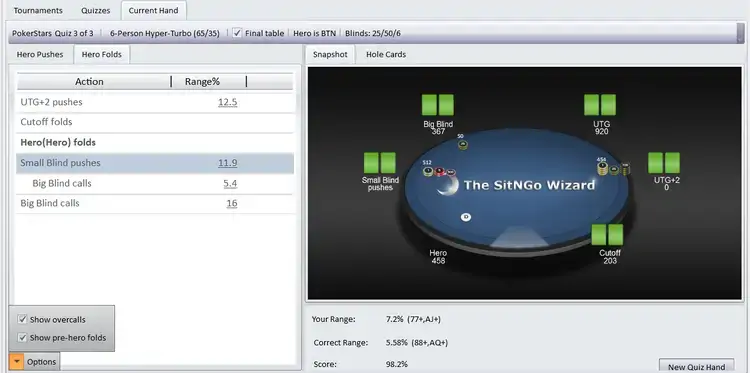Click the 6-Person Hyper-Turbo (65/35) label
This screenshot has height=373, width=750.
[165, 33]
